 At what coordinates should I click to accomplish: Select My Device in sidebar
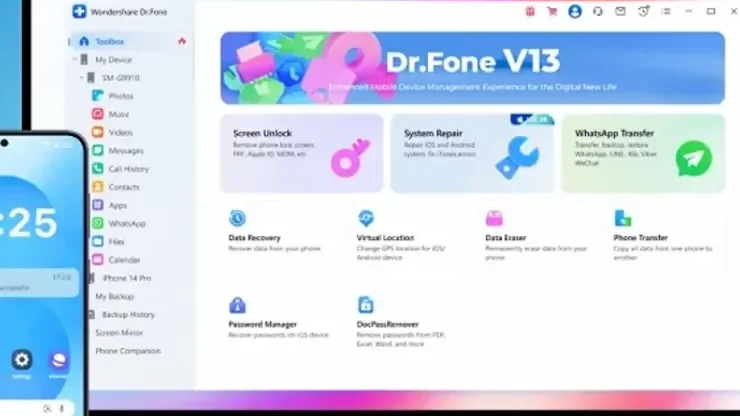point(114,60)
